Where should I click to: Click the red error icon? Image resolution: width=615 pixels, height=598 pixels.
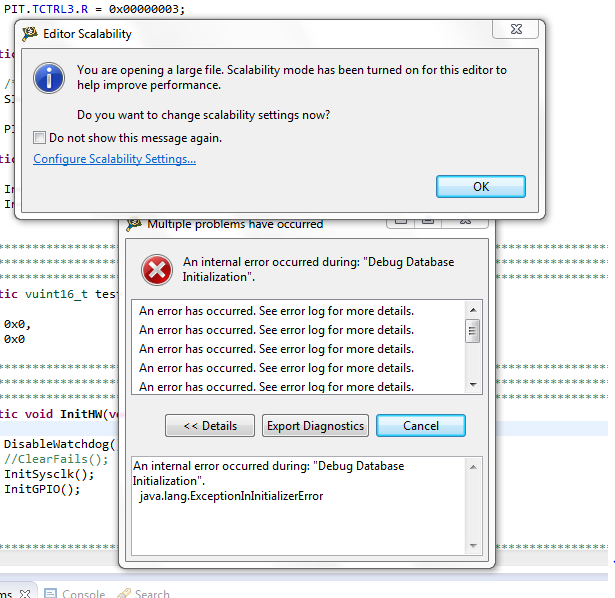click(157, 270)
